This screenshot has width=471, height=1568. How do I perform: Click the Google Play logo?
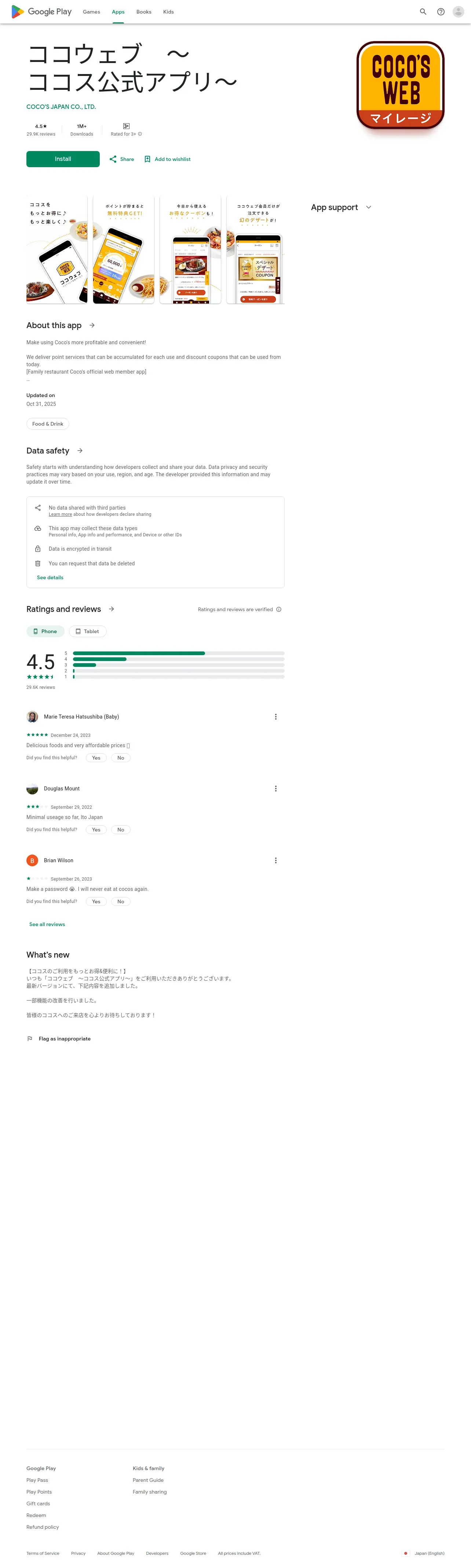(x=41, y=12)
